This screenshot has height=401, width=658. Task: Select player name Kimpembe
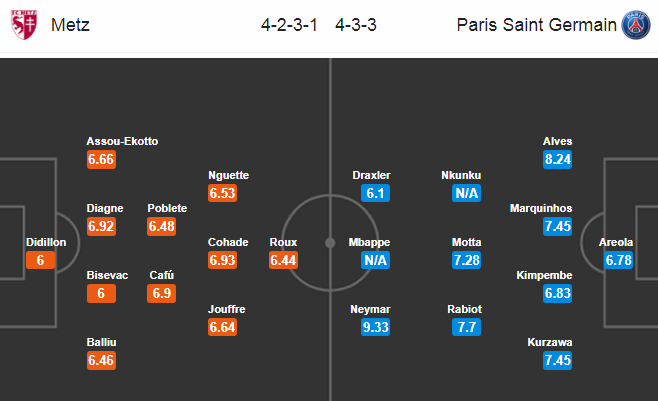pyautogui.click(x=544, y=276)
